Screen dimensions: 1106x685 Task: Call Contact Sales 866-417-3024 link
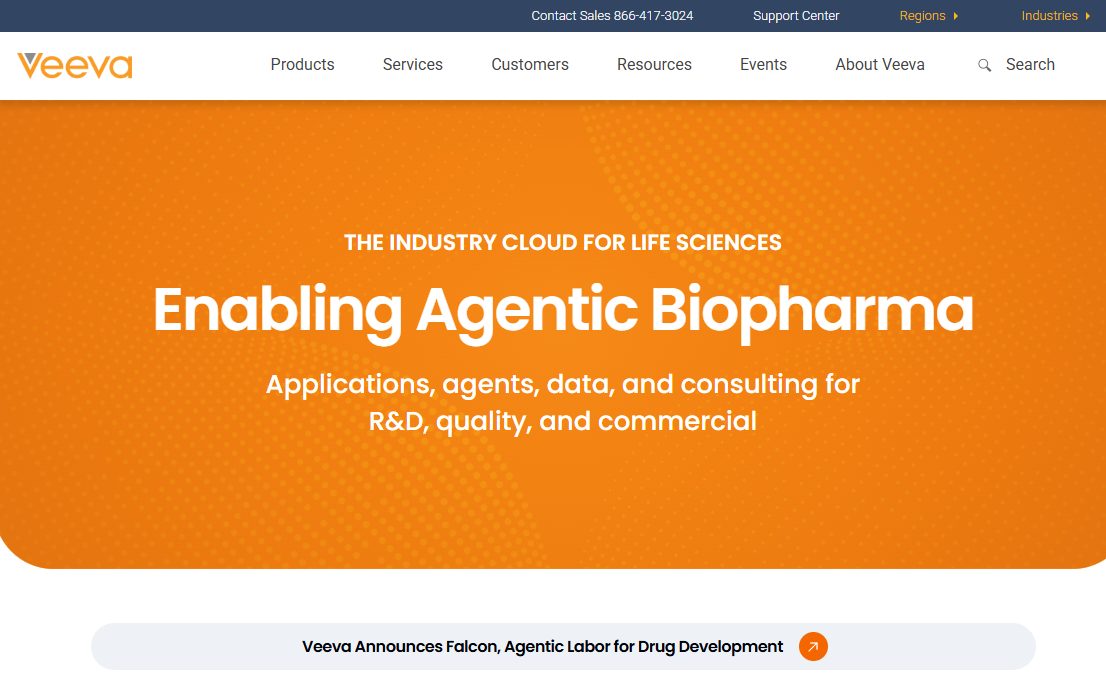tap(612, 16)
